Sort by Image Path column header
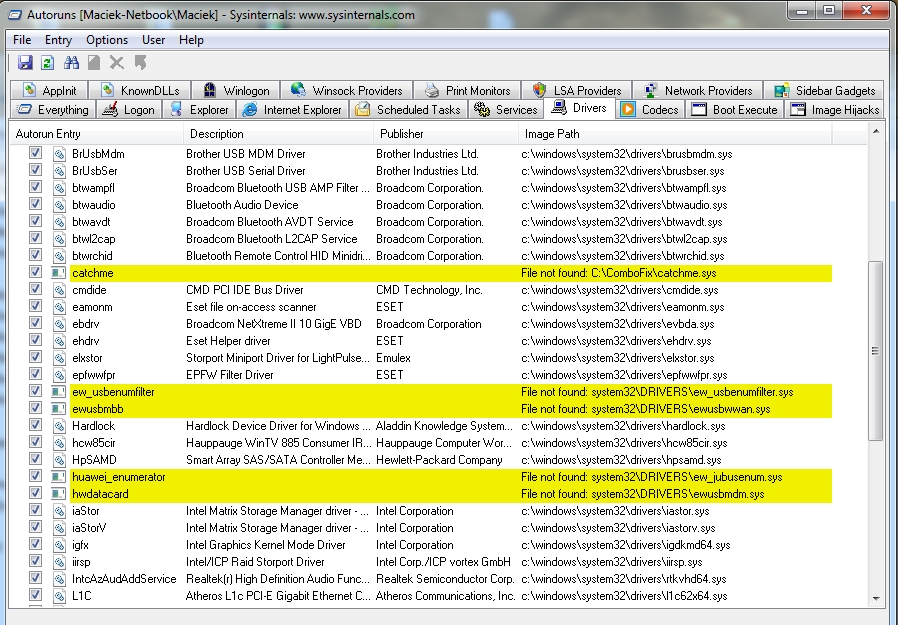Screen dimensions: 898x625 tap(675, 134)
